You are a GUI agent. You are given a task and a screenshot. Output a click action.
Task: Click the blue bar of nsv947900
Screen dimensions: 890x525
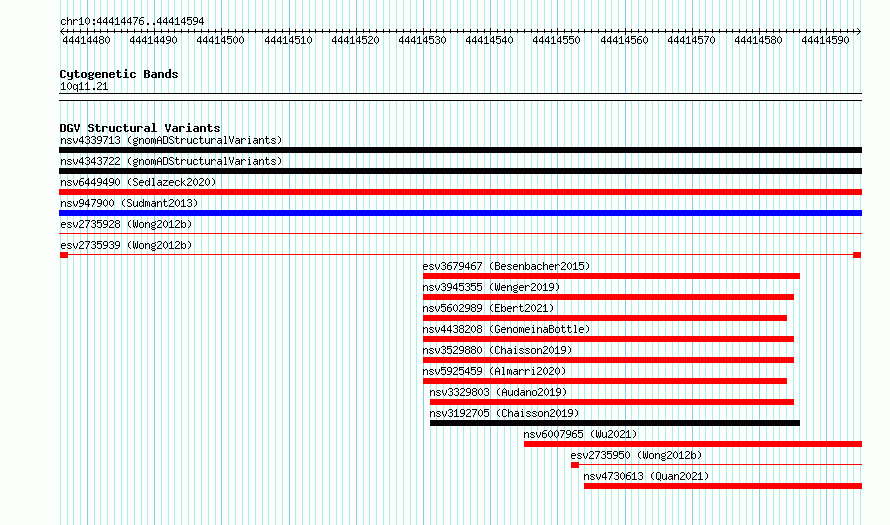[x=460, y=213]
